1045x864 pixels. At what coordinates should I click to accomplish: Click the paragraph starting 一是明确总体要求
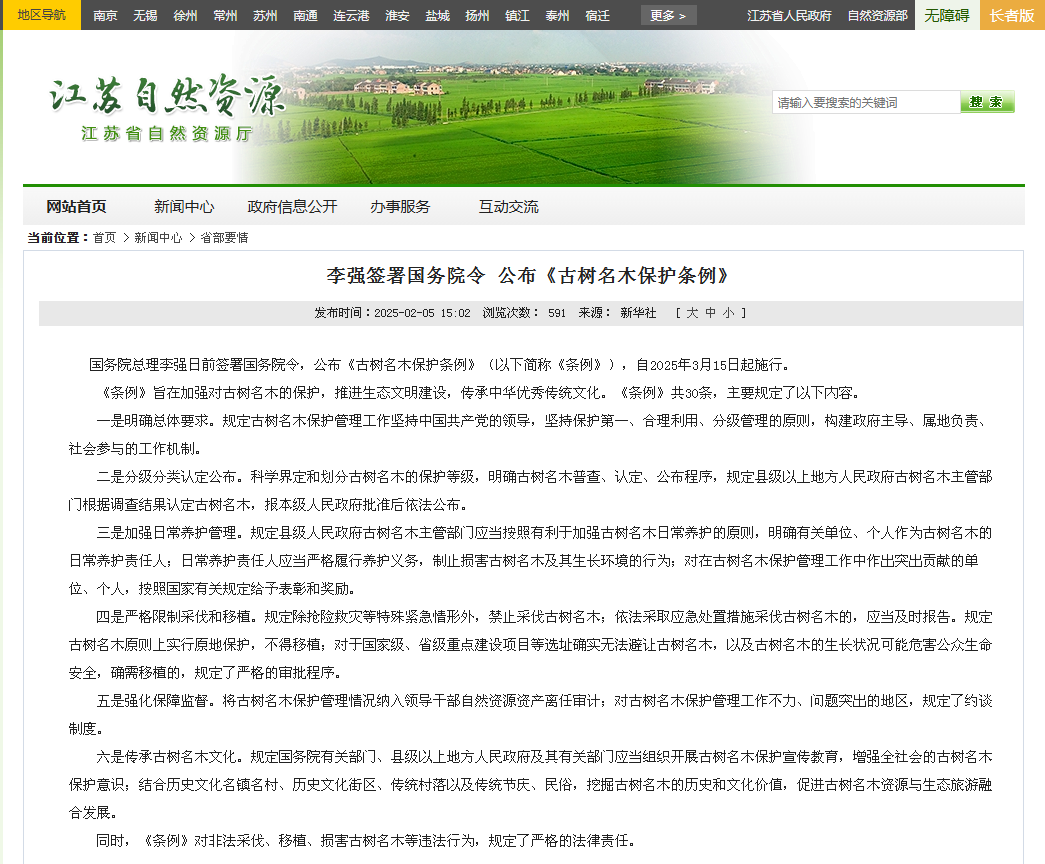[530, 435]
